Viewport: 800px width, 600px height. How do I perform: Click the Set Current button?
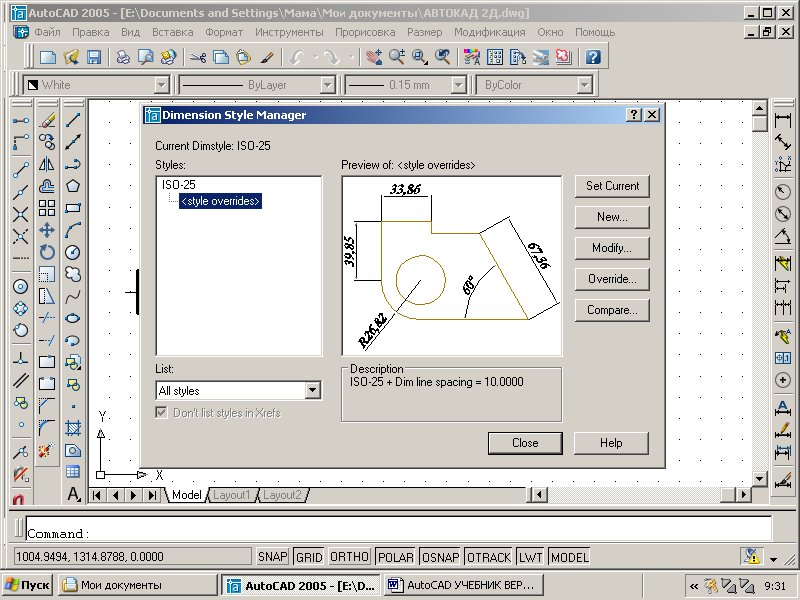coord(612,186)
